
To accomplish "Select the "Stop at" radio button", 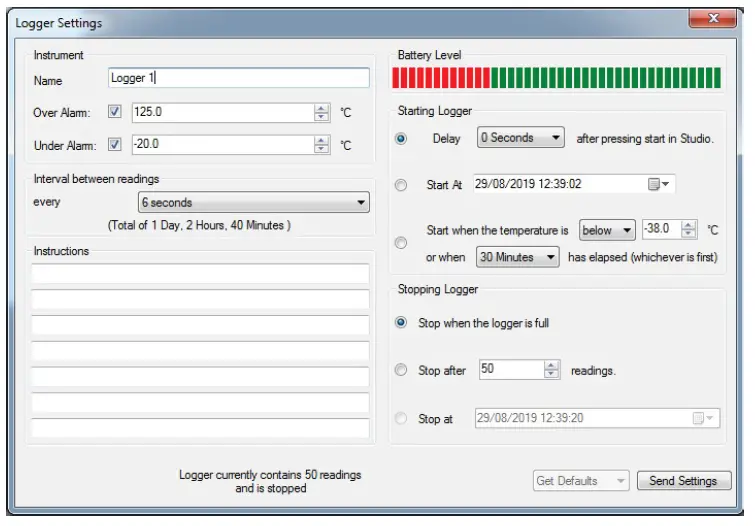I will coord(401,418).
